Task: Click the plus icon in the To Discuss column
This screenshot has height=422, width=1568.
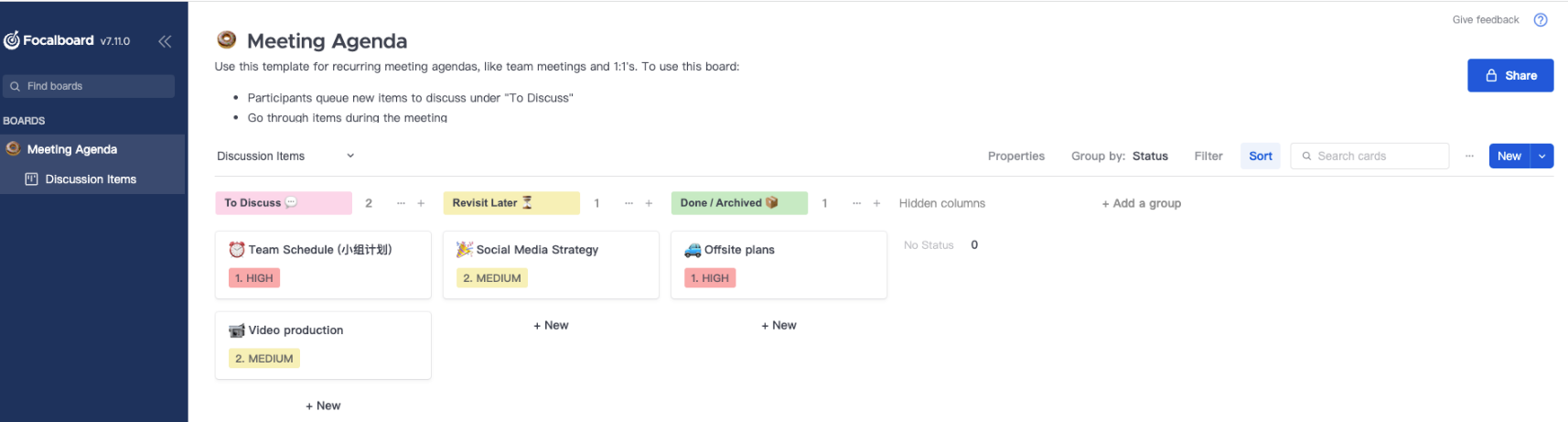Action: (421, 203)
